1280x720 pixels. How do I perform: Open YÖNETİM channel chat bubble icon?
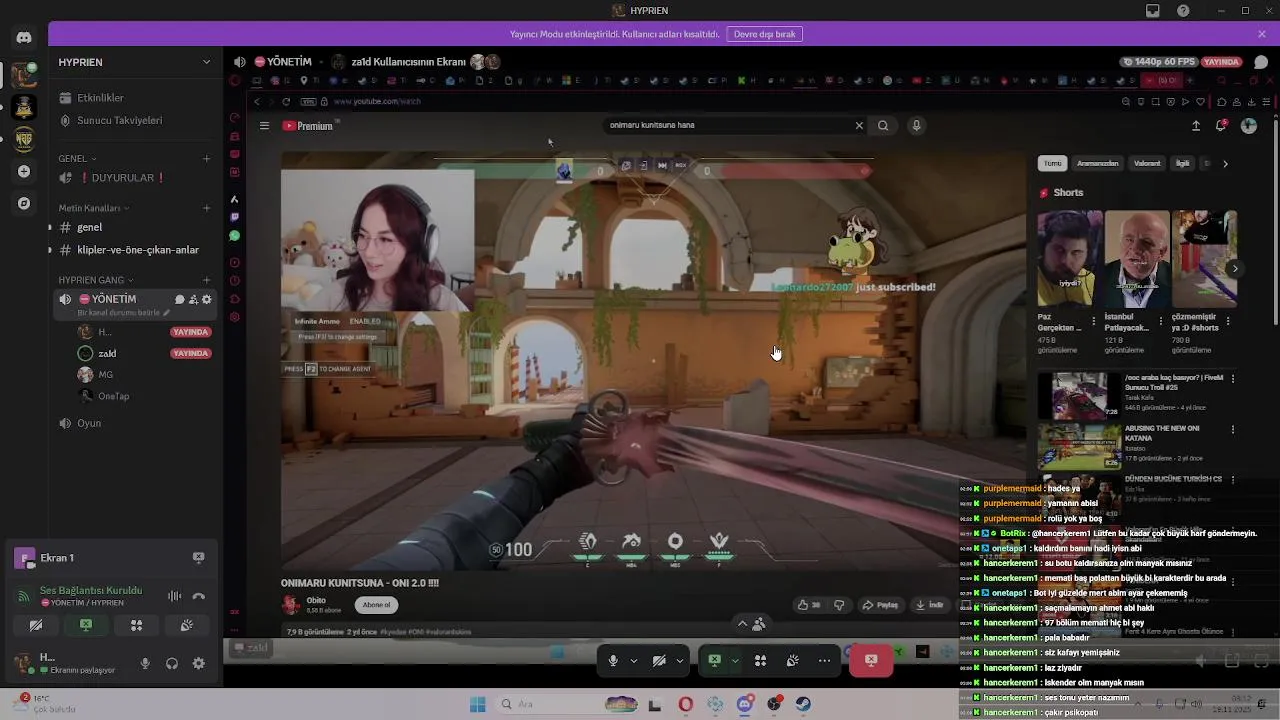click(180, 299)
